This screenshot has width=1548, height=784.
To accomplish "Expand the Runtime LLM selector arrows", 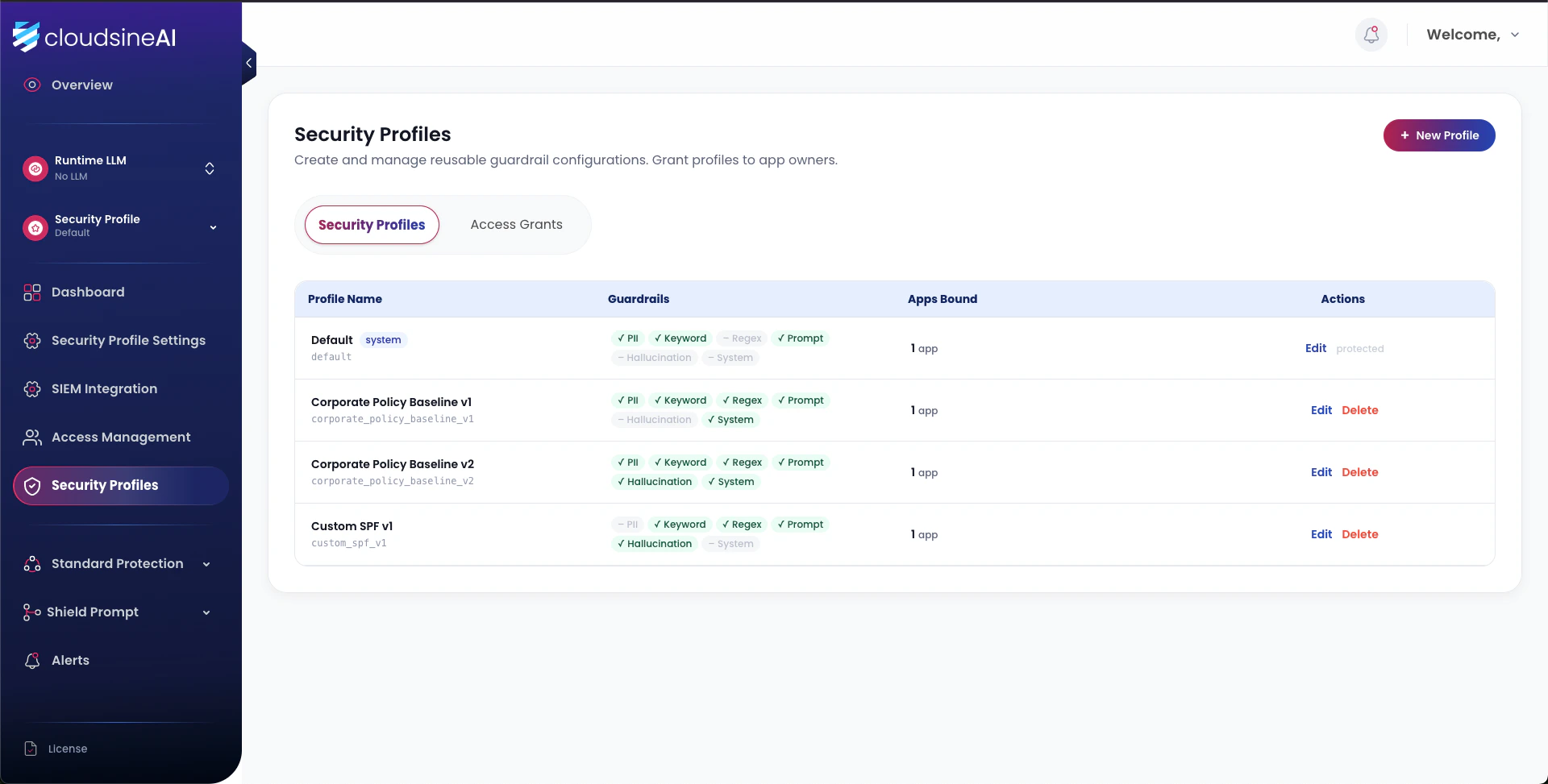I will pos(210,168).
